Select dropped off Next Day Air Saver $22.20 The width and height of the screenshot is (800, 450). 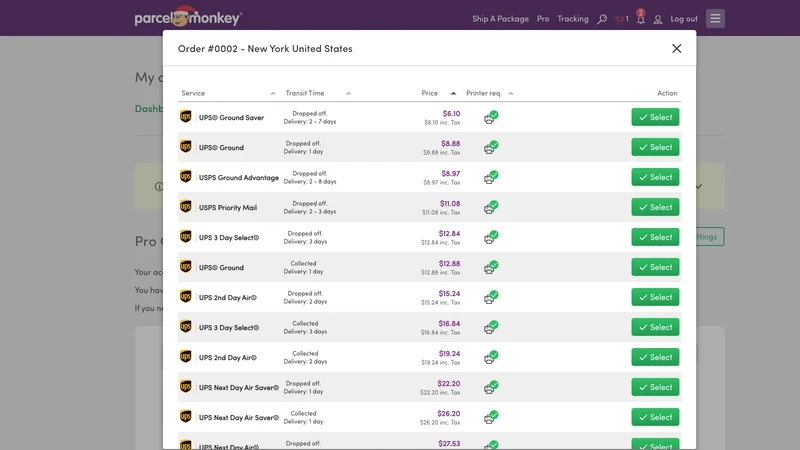pyautogui.click(x=655, y=387)
